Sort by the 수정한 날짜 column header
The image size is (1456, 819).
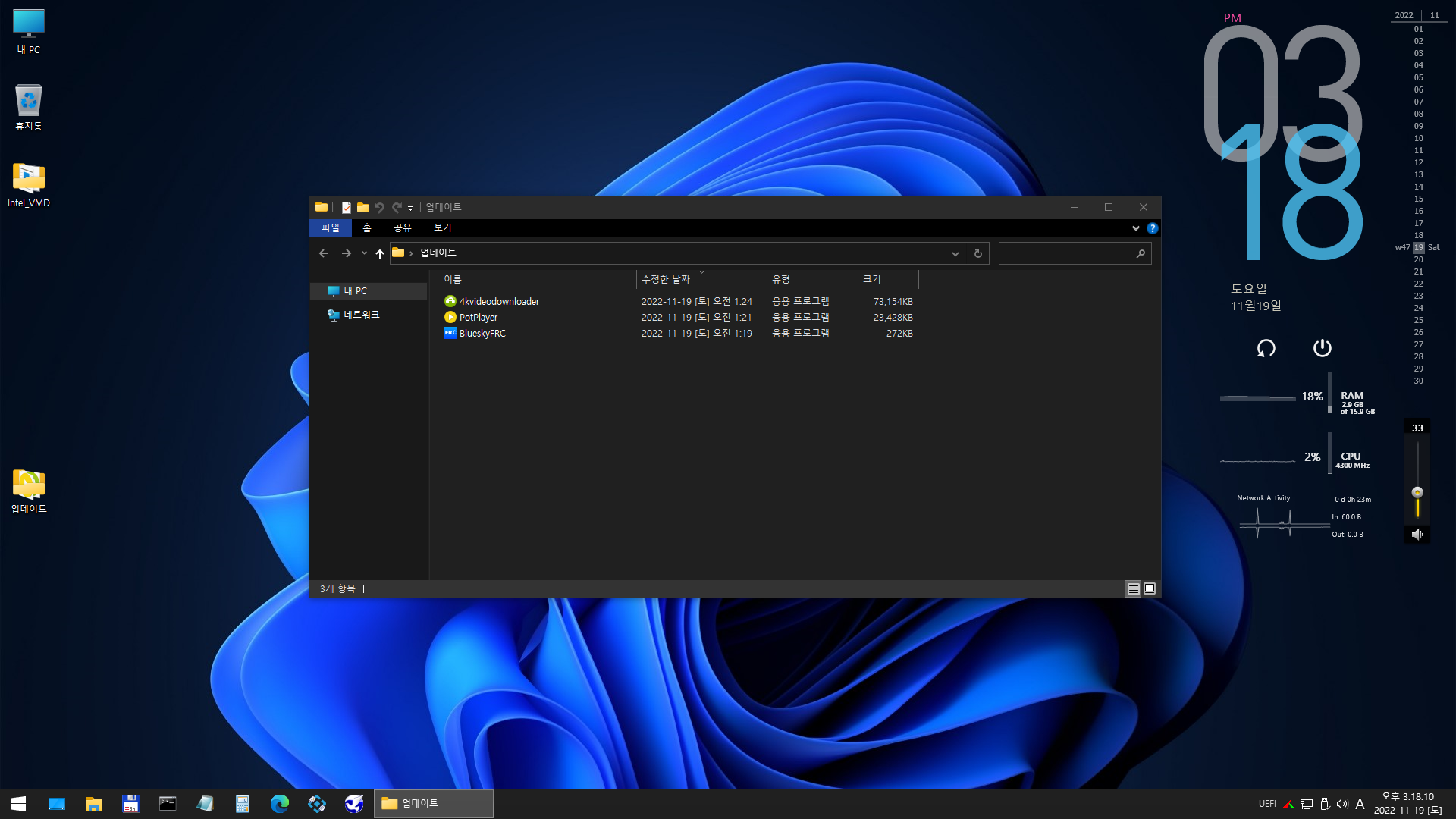point(701,279)
